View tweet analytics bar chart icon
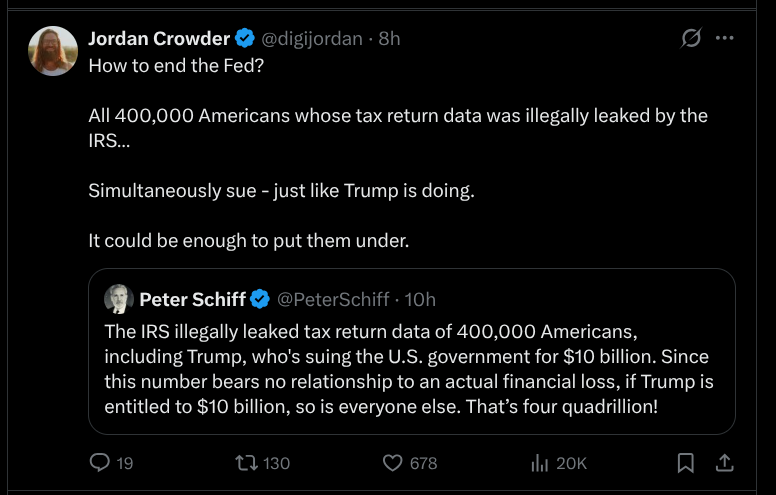The width and height of the screenshot is (776, 495). tap(540, 462)
